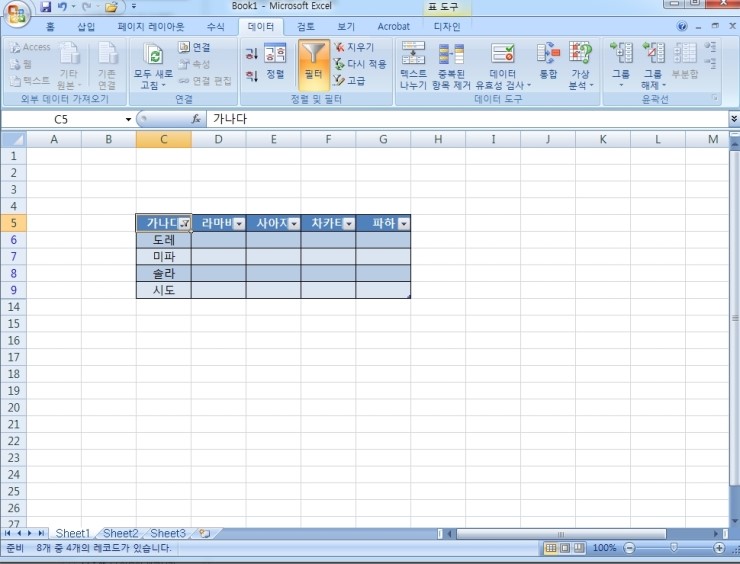Screen dimensions: 740x564
Task: Click the save icon in quick access toolbar
Action: pyautogui.click(x=45, y=7)
